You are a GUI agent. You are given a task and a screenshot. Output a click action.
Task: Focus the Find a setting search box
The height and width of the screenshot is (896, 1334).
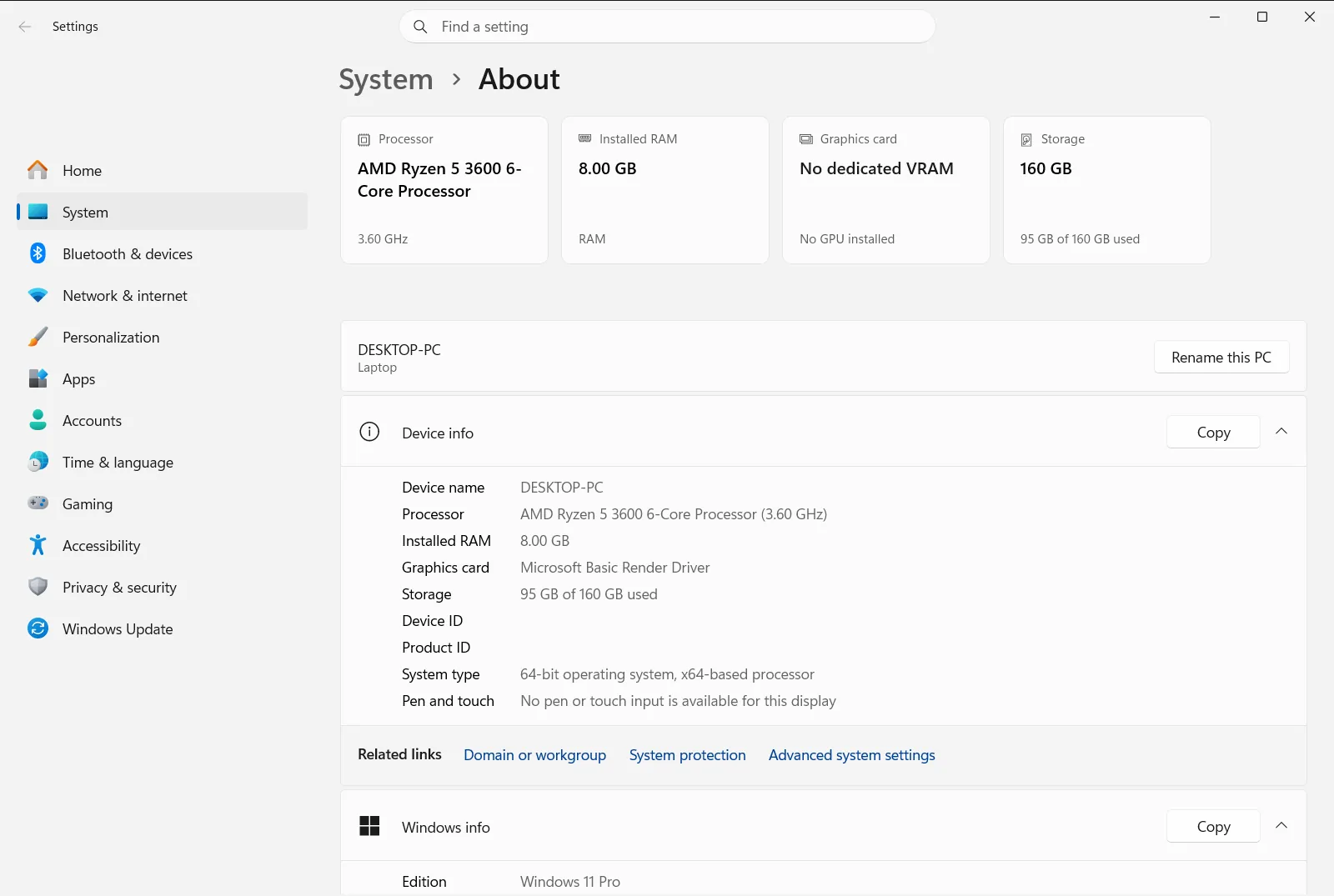667,27
